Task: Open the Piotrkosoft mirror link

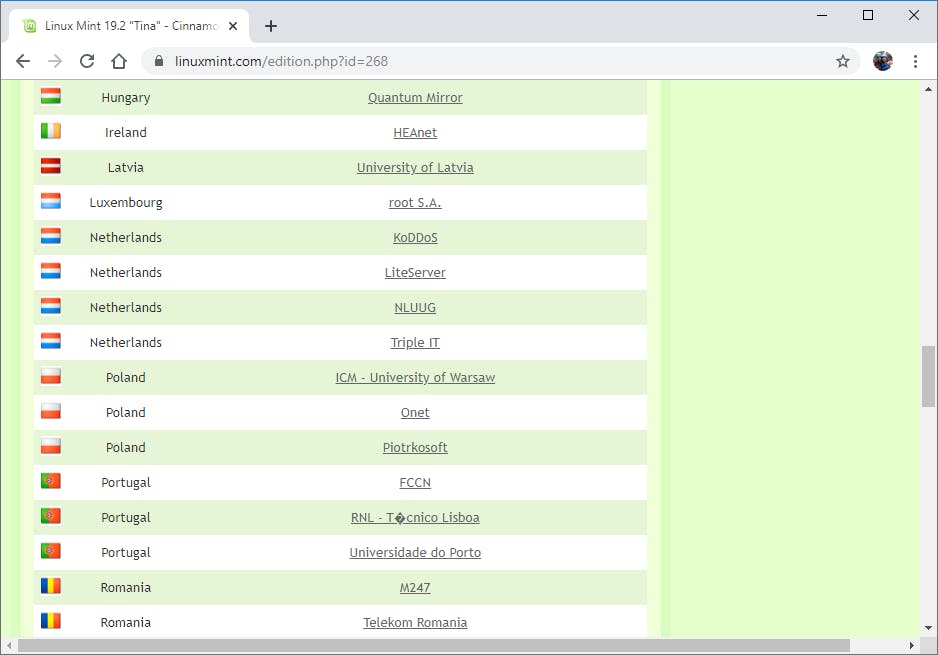Action: point(415,447)
